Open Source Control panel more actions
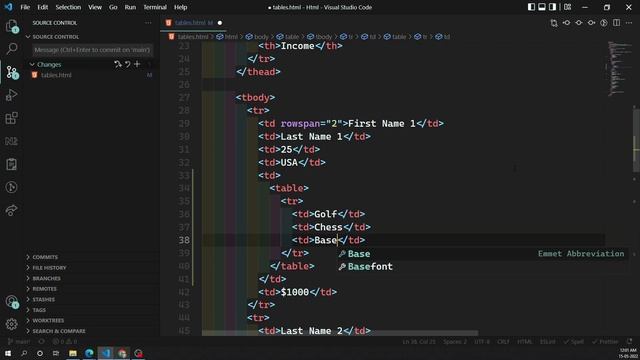This screenshot has width=640, height=360. (148, 23)
